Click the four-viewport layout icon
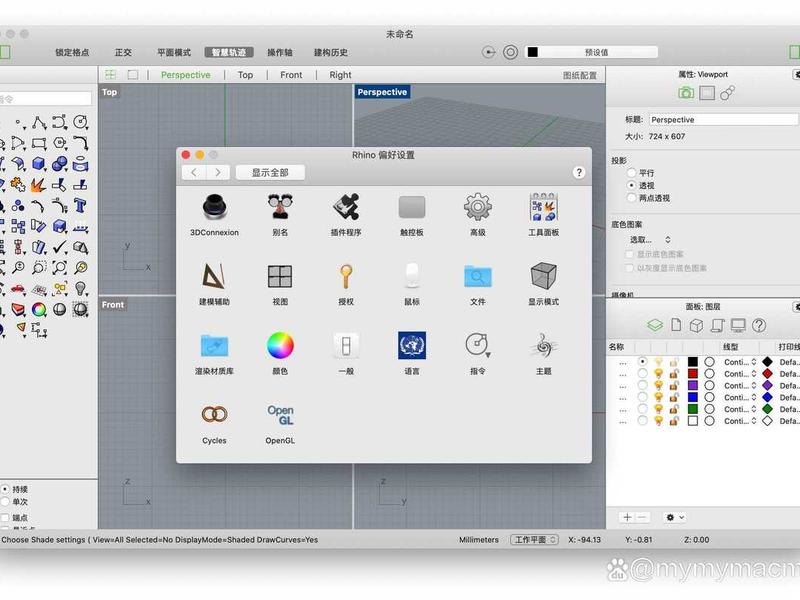The height and width of the screenshot is (600, 800). tap(110, 74)
